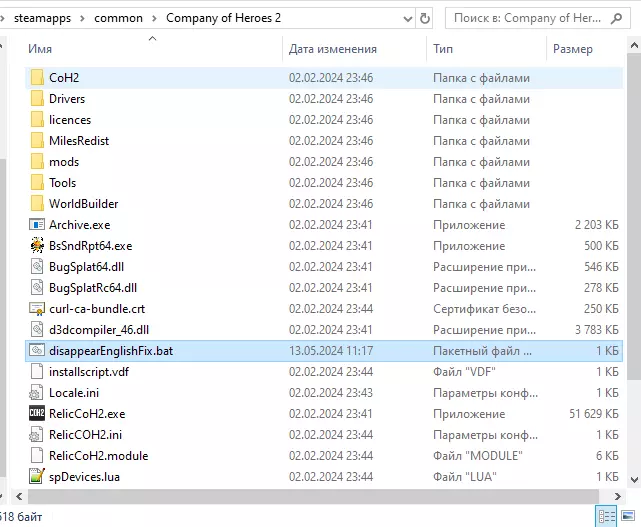Select the file name Archive.exe
This screenshot has height=527, width=641.
[80, 225]
